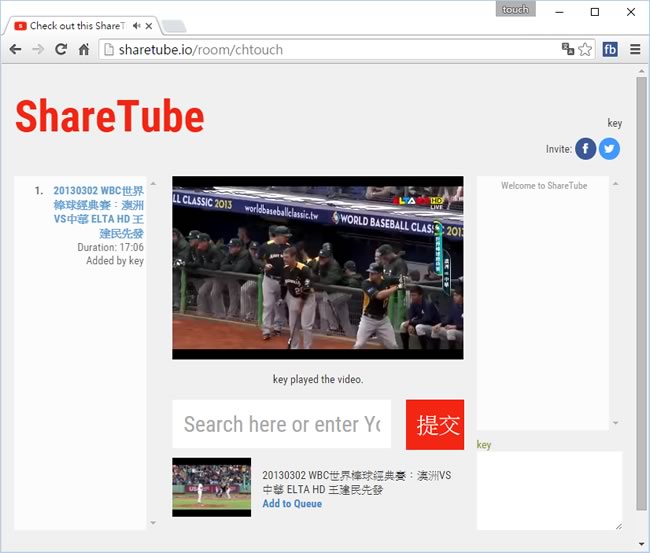Screen dimensions: 650x553
Task: Invite friends via Facebook icon
Action: point(585,148)
